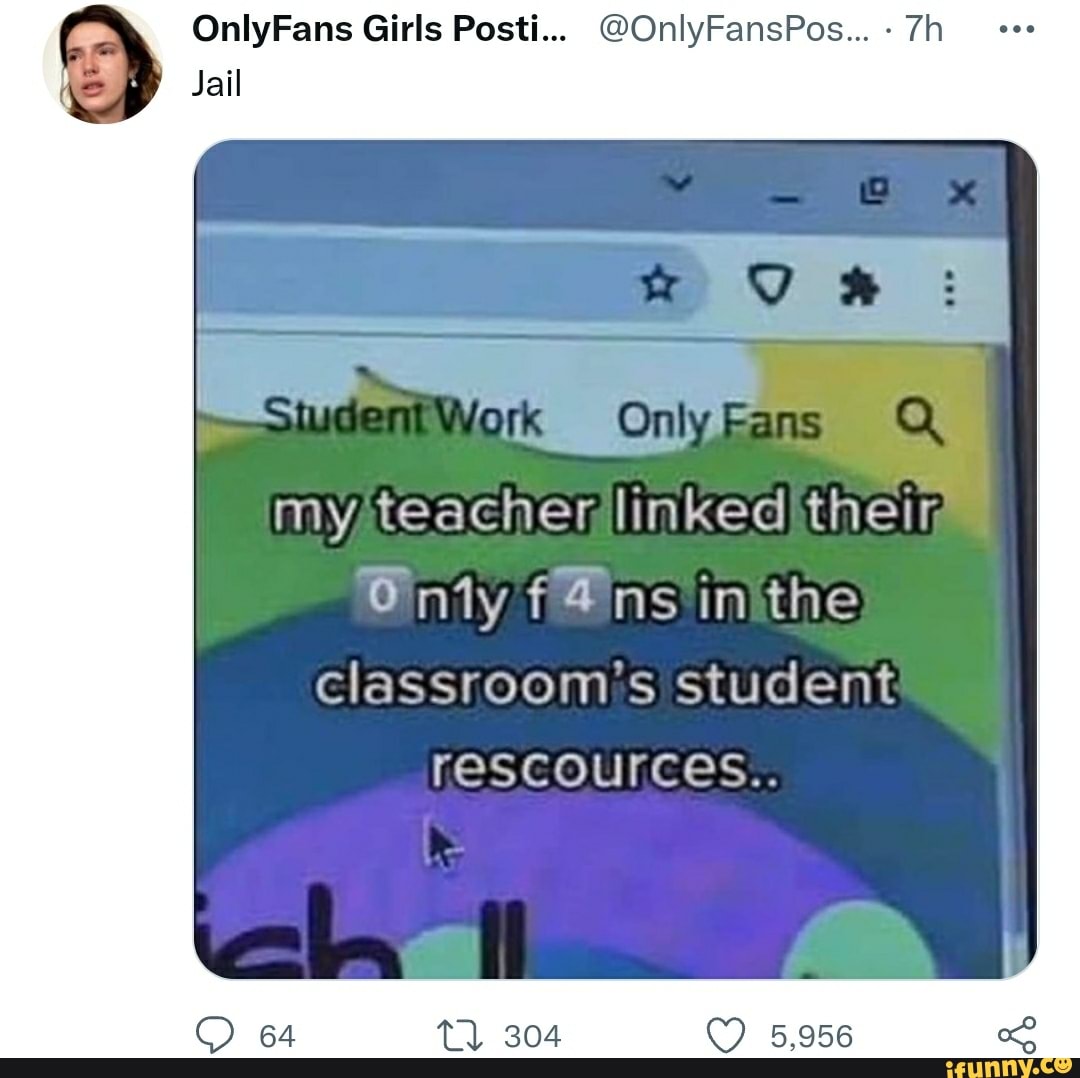Select the Student Work menu item
This screenshot has height=1078, width=1080.
[x=403, y=417]
